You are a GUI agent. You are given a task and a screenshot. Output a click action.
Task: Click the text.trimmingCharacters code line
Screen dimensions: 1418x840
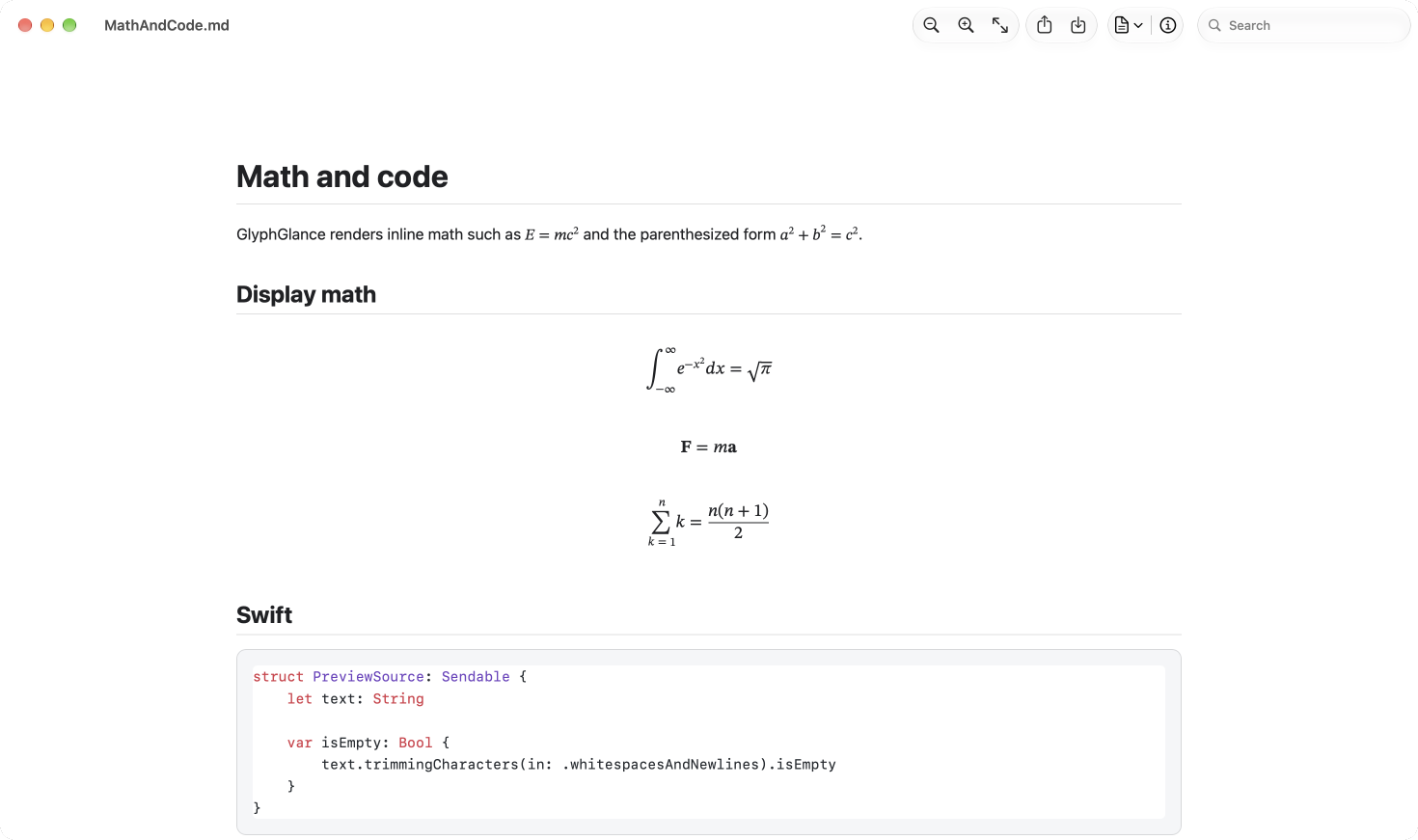tap(579, 765)
